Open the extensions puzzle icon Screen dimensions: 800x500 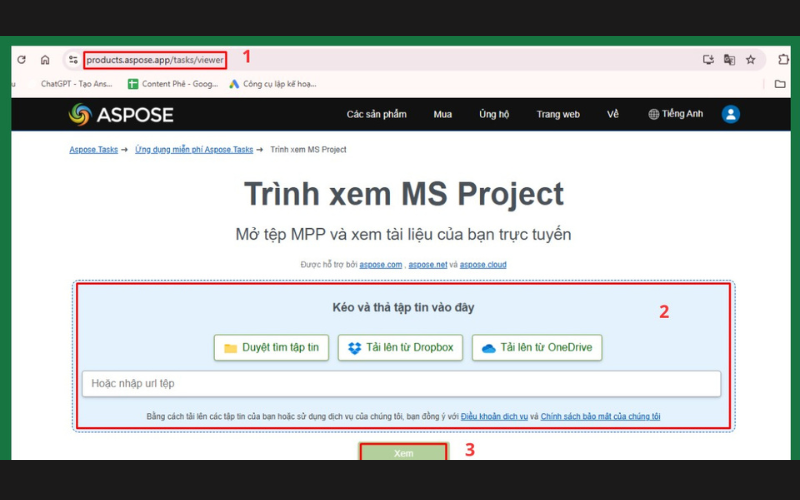(x=783, y=60)
